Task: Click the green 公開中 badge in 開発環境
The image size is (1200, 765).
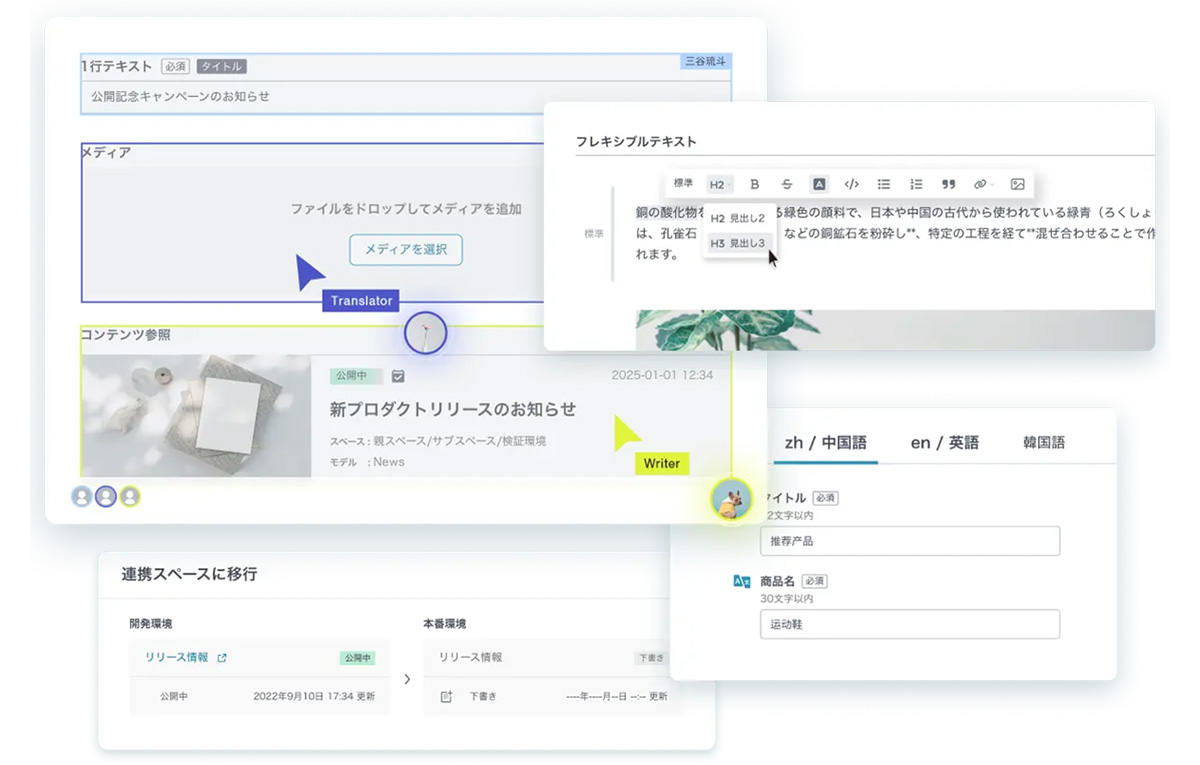Action: point(356,658)
